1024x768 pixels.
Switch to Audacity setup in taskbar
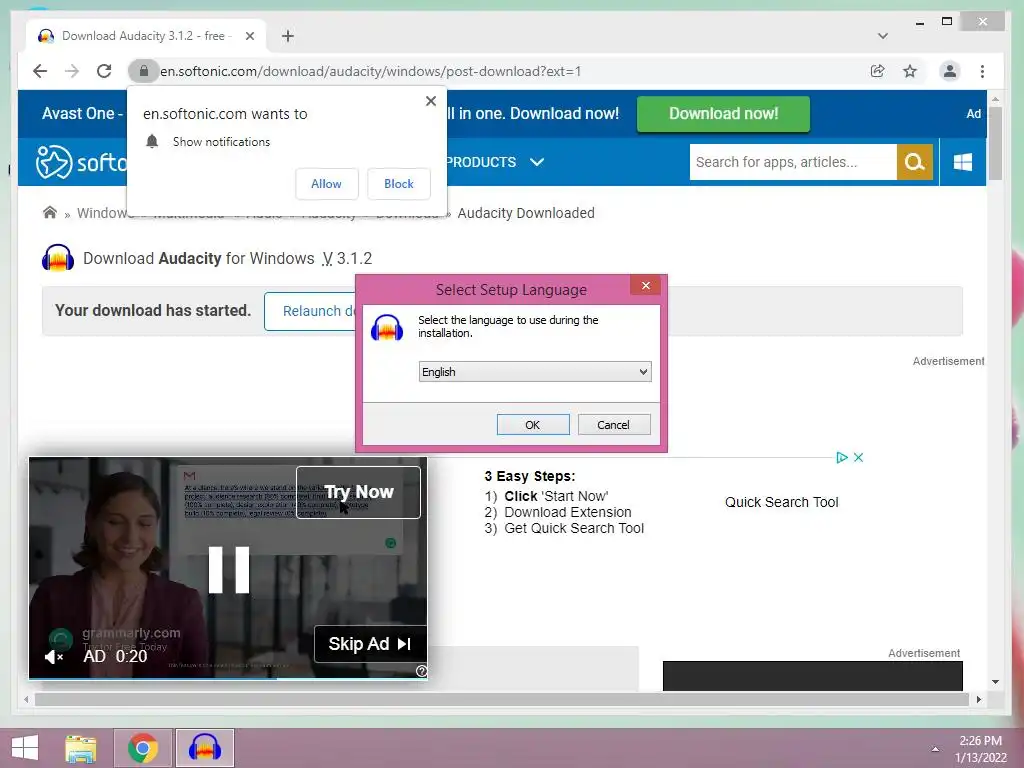click(x=204, y=748)
